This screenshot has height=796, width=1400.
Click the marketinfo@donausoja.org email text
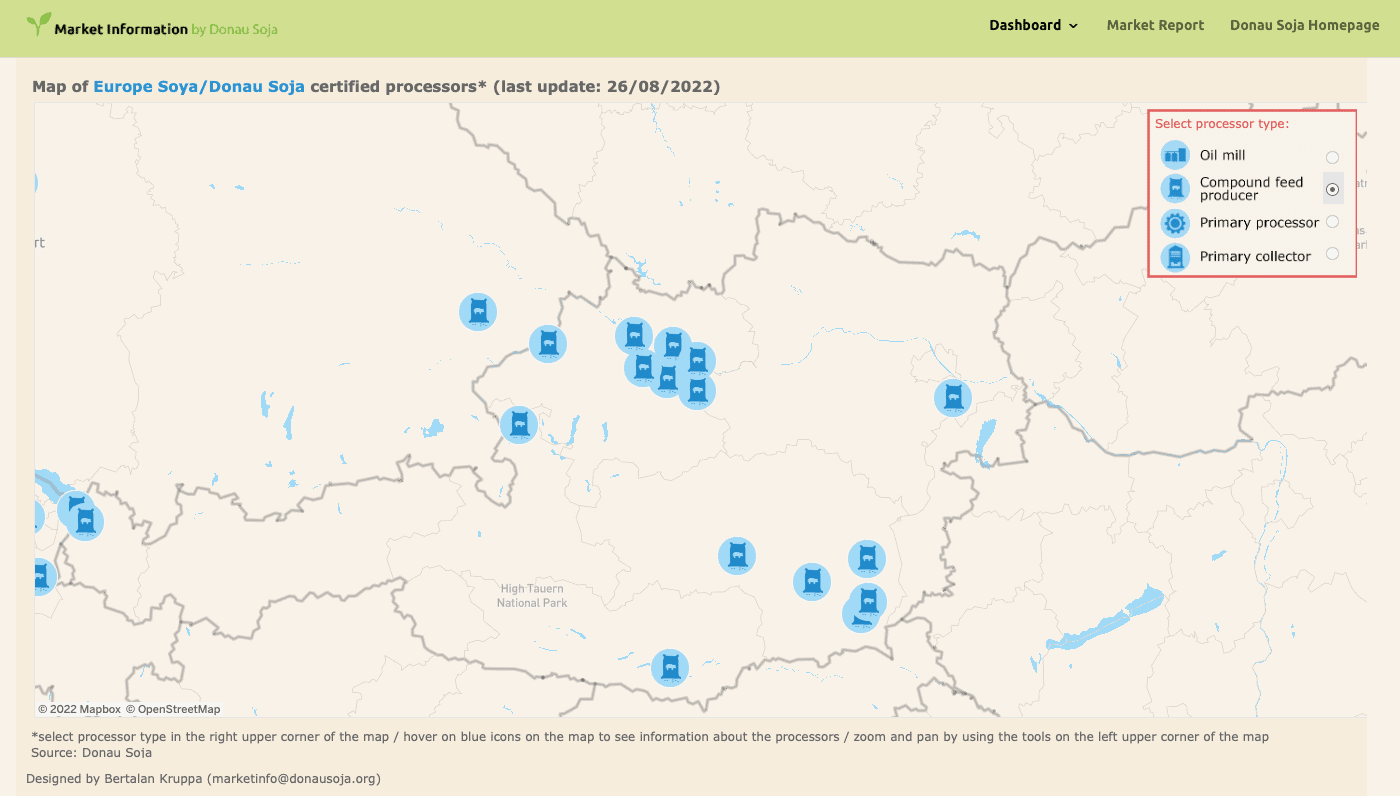(293, 778)
